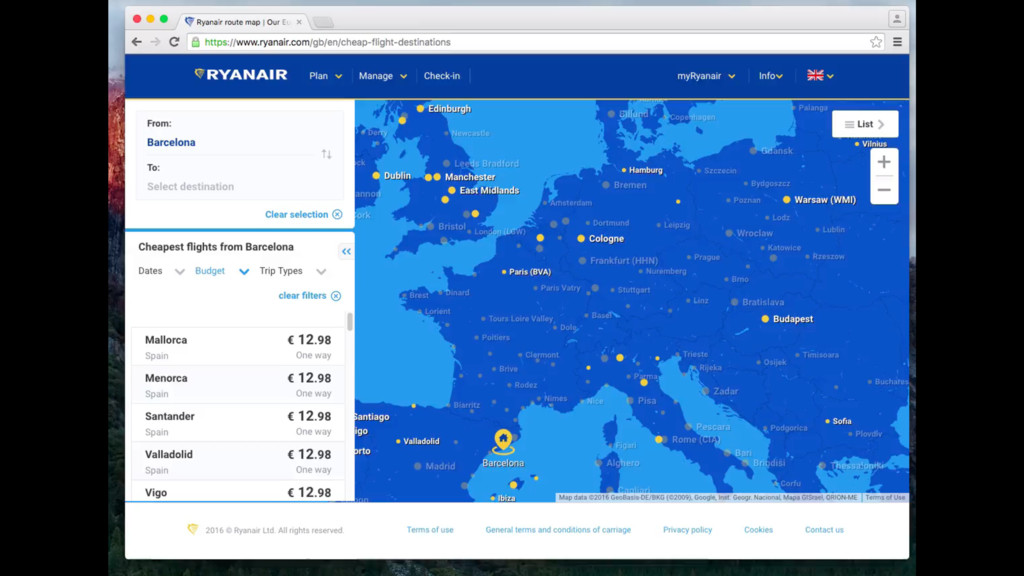Select the Ibiza airport marker
Image resolution: width=1024 pixels, height=576 pixels.
[x=492, y=498]
